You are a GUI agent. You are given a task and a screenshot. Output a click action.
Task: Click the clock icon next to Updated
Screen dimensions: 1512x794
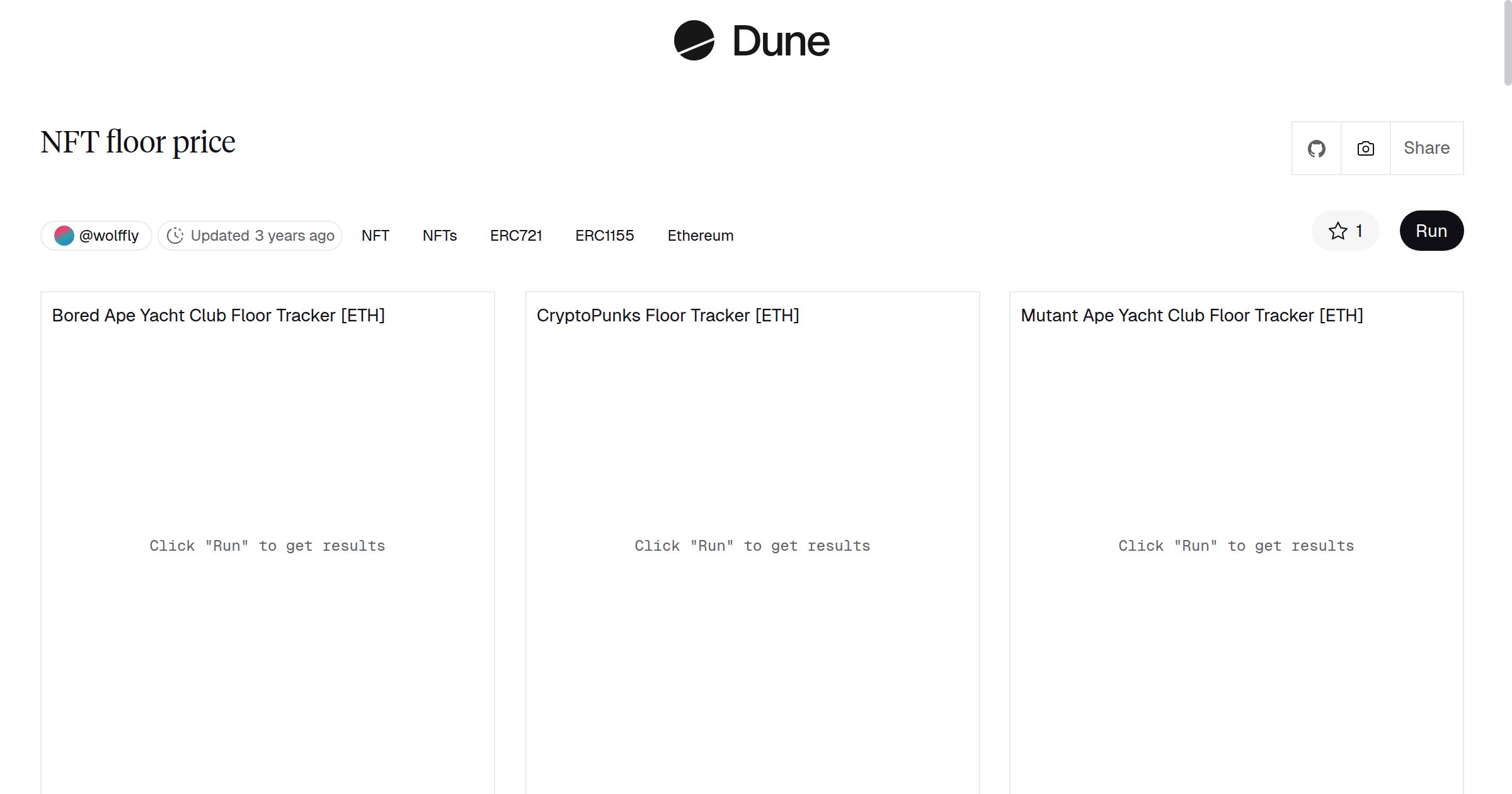click(176, 235)
